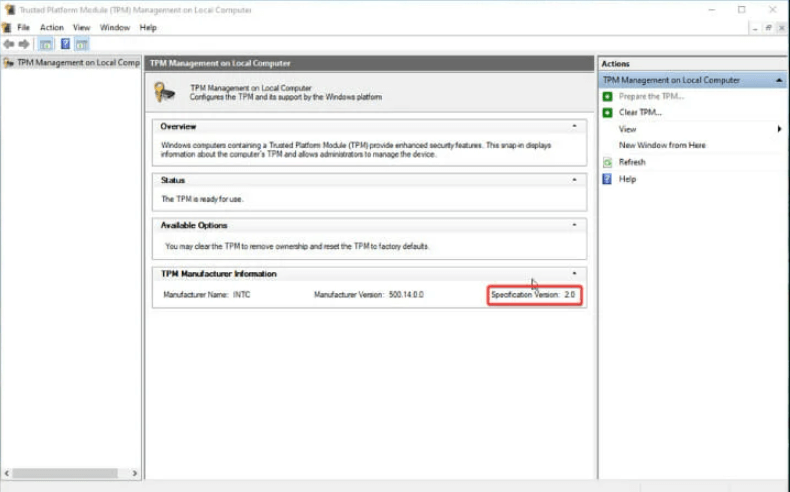Open the File menu
This screenshot has width=790, height=492.
pyautogui.click(x=24, y=28)
